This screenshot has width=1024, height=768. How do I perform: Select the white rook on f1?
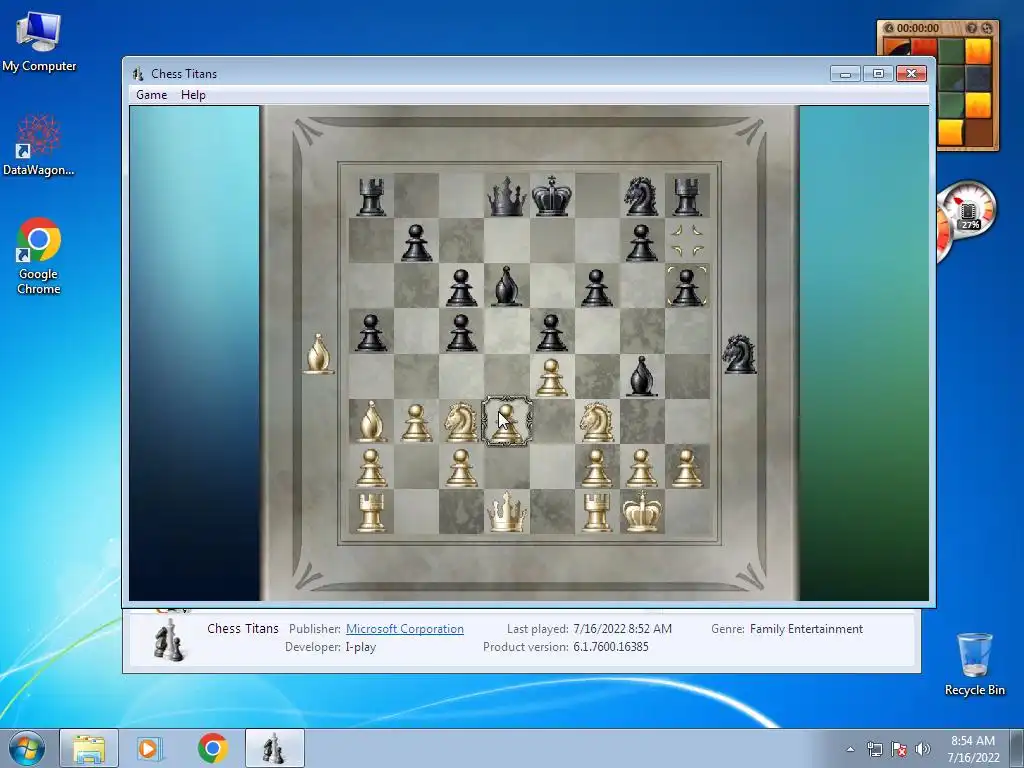[596, 513]
